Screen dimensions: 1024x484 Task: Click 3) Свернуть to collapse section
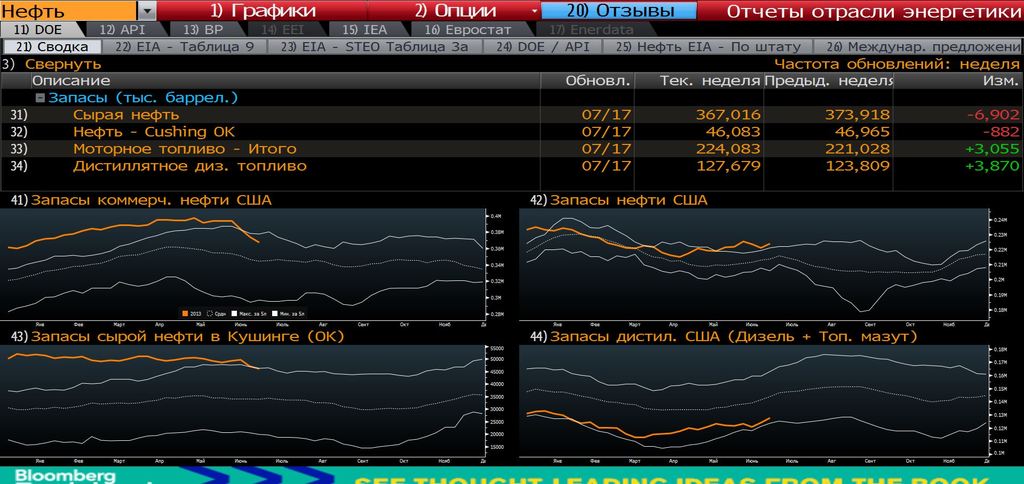52,64
